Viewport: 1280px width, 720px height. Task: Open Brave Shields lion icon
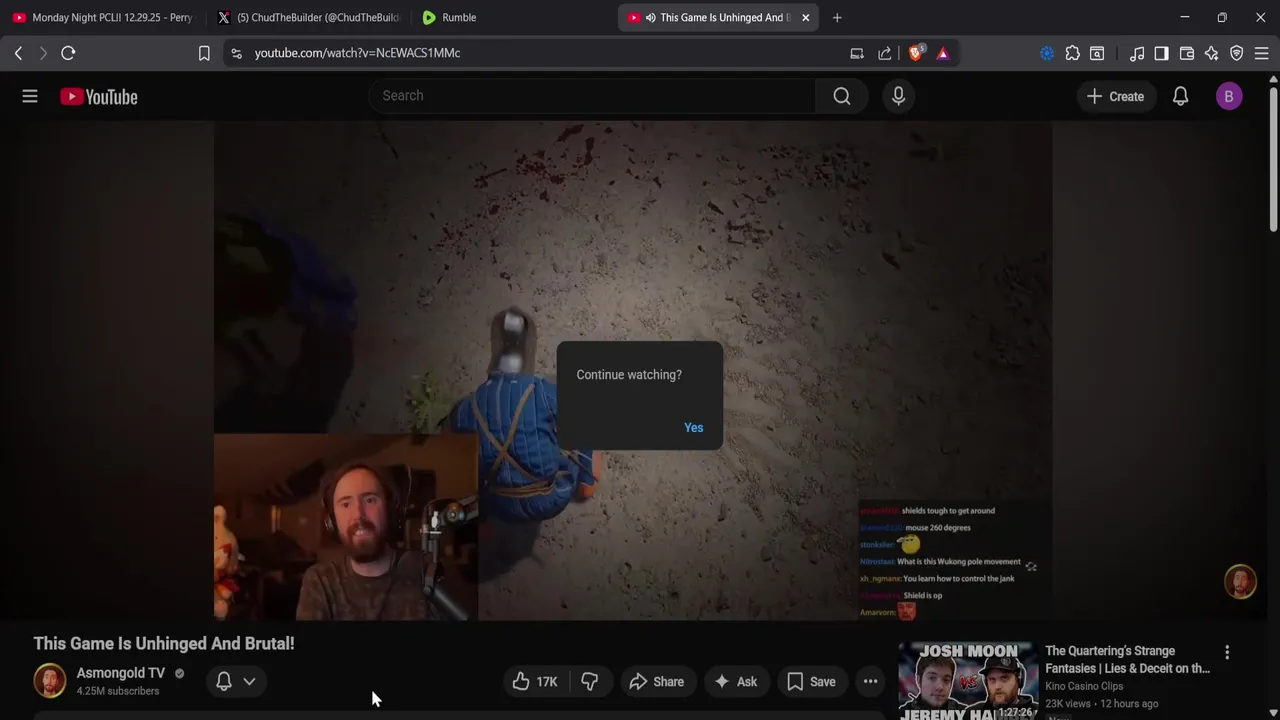pos(915,53)
